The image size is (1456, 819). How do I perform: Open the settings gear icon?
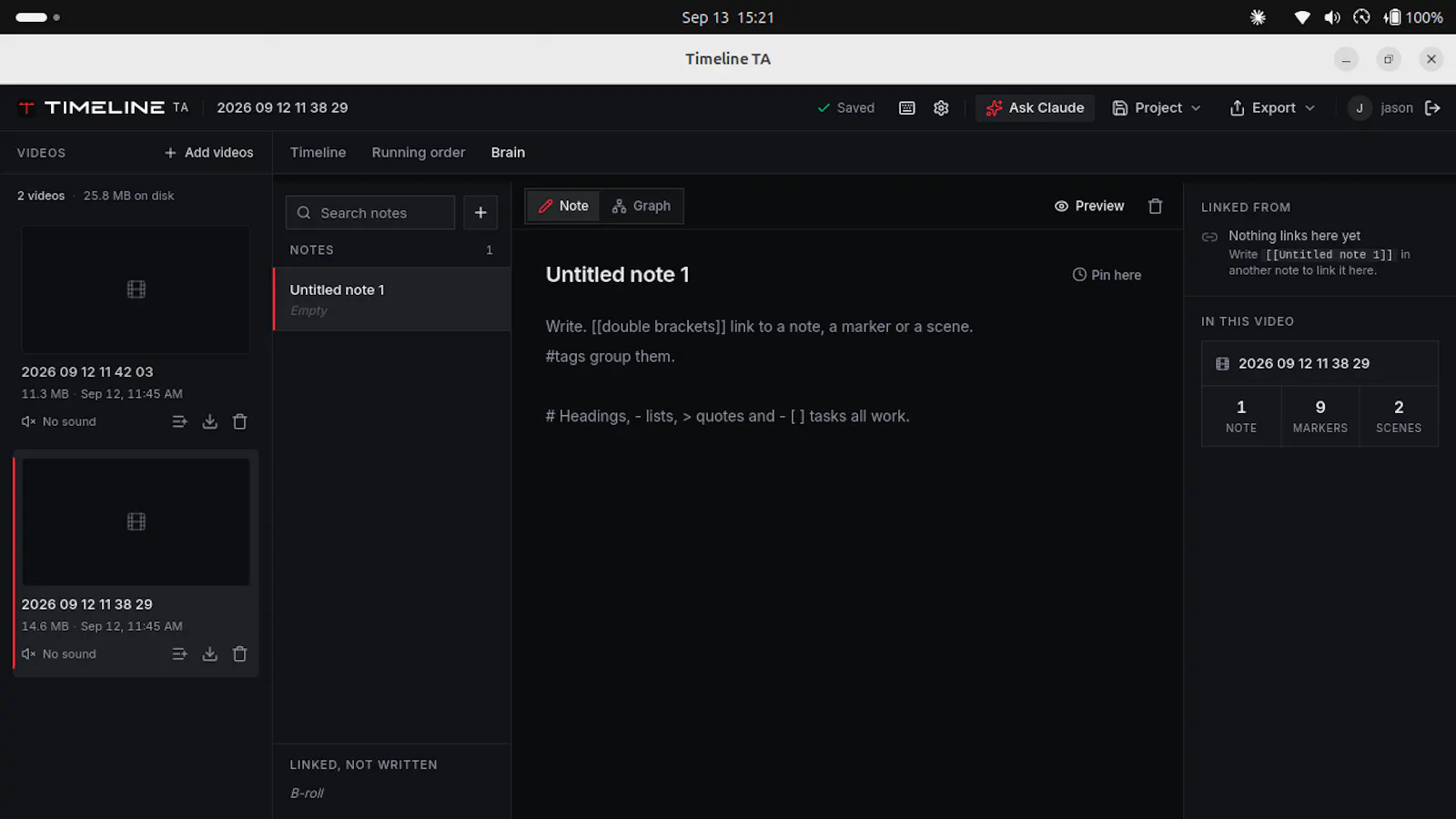tap(941, 107)
